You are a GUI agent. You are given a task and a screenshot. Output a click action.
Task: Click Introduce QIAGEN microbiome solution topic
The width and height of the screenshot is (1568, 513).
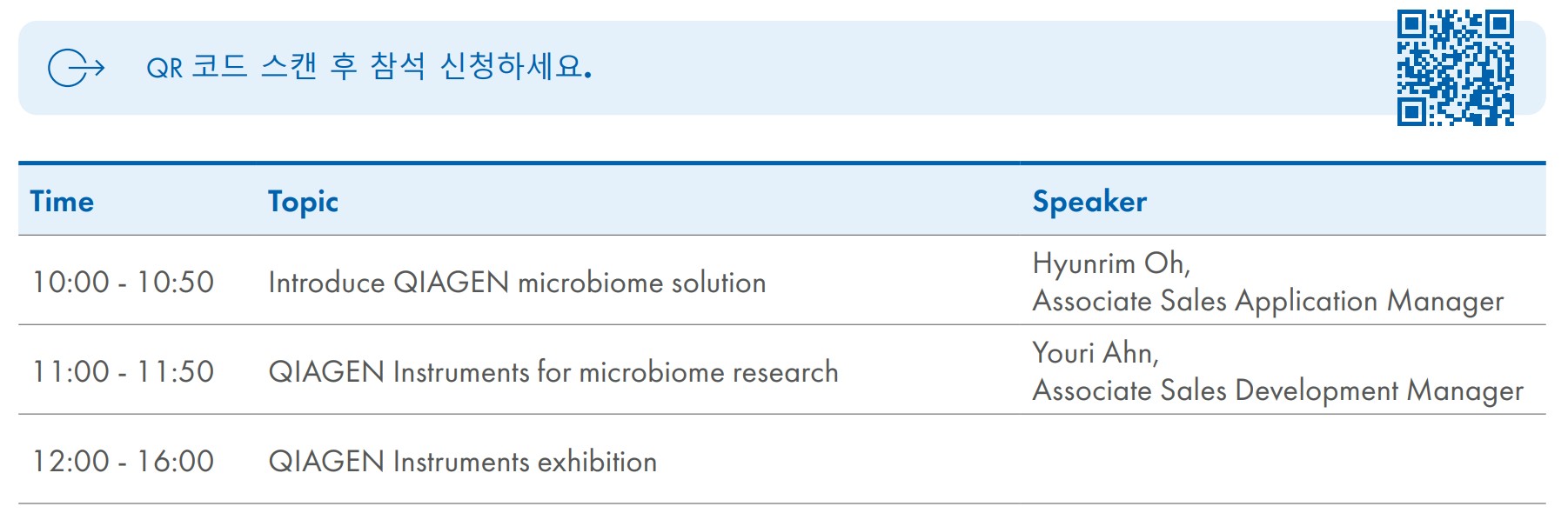[517, 283]
